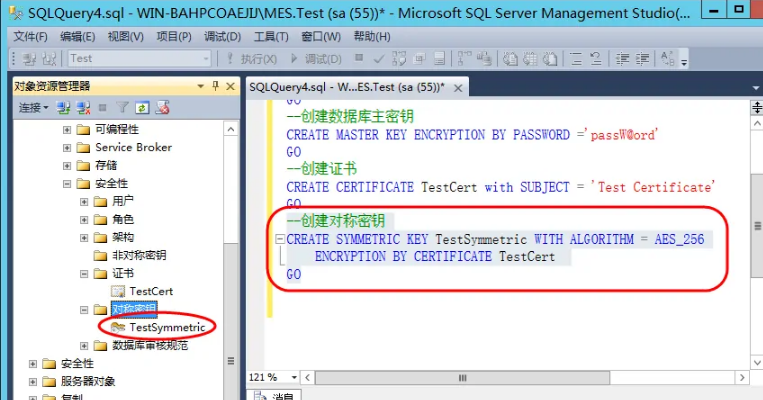Expand the 用户 folder
The height and width of the screenshot is (400, 763).
coord(84,201)
